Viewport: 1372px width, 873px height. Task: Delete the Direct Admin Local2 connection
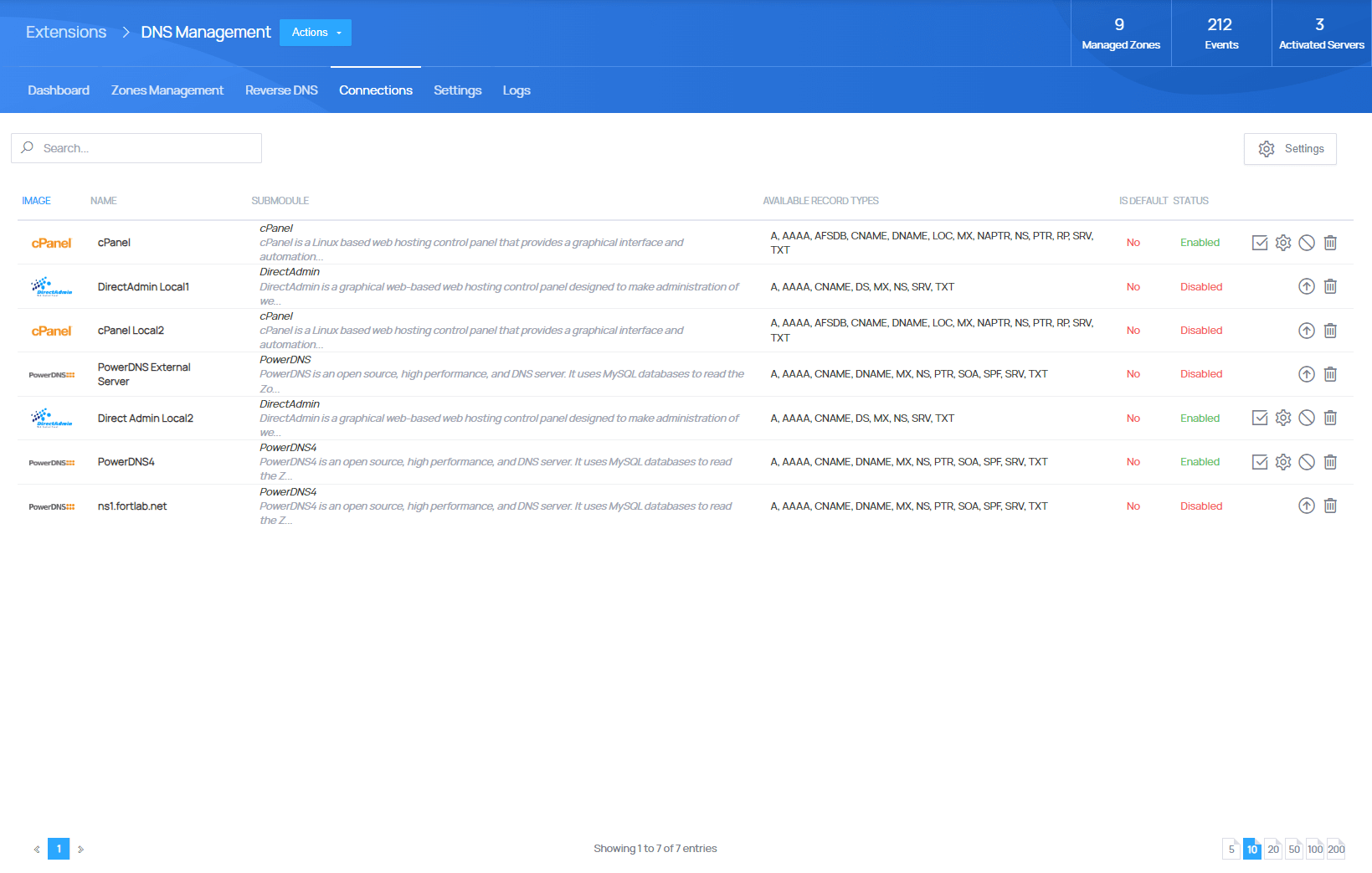click(x=1330, y=418)
